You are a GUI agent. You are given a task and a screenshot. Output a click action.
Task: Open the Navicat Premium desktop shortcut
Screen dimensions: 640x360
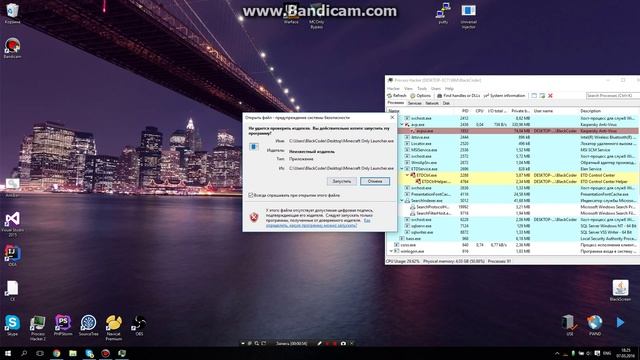(113, 327)
